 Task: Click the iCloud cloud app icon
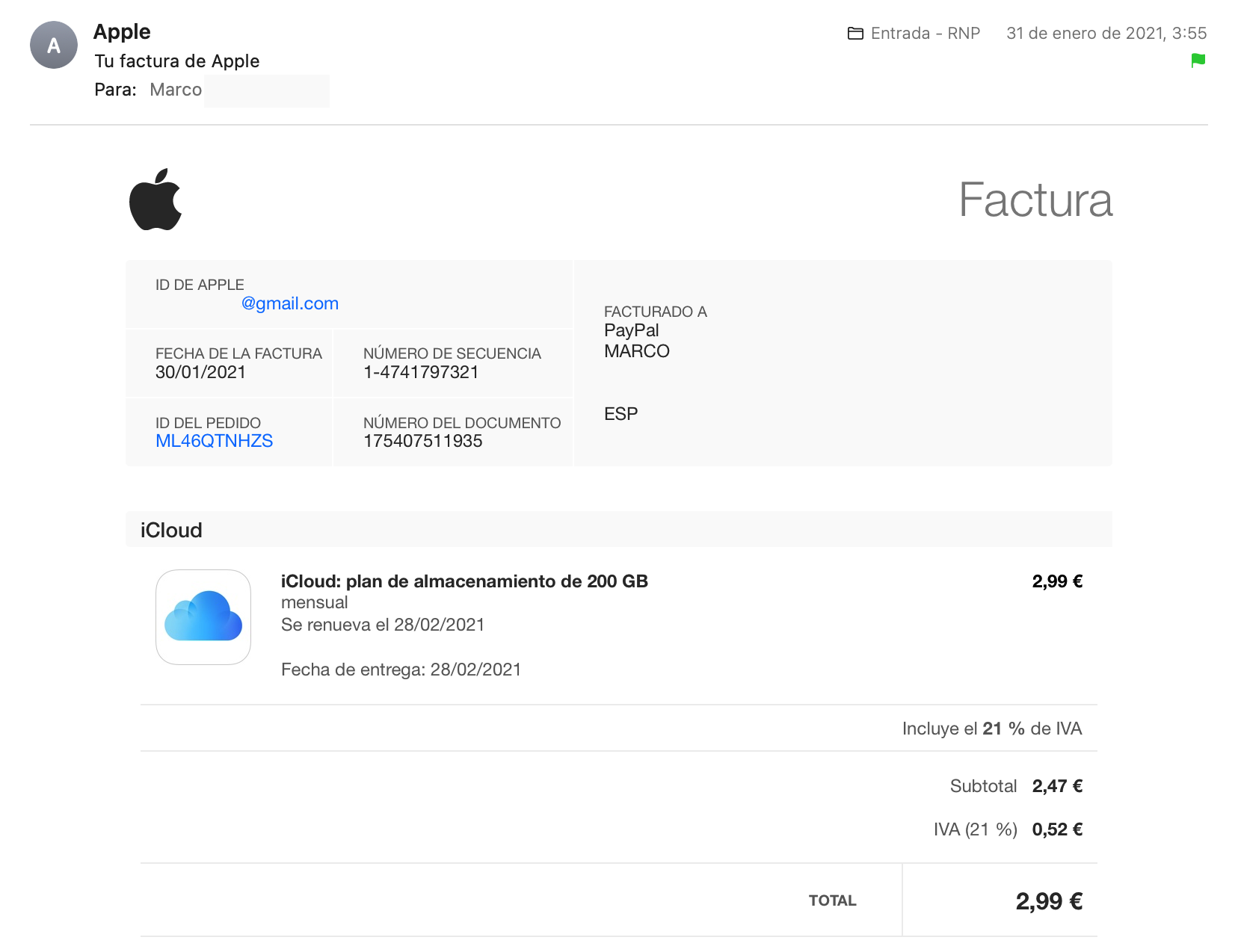[203, 617]
